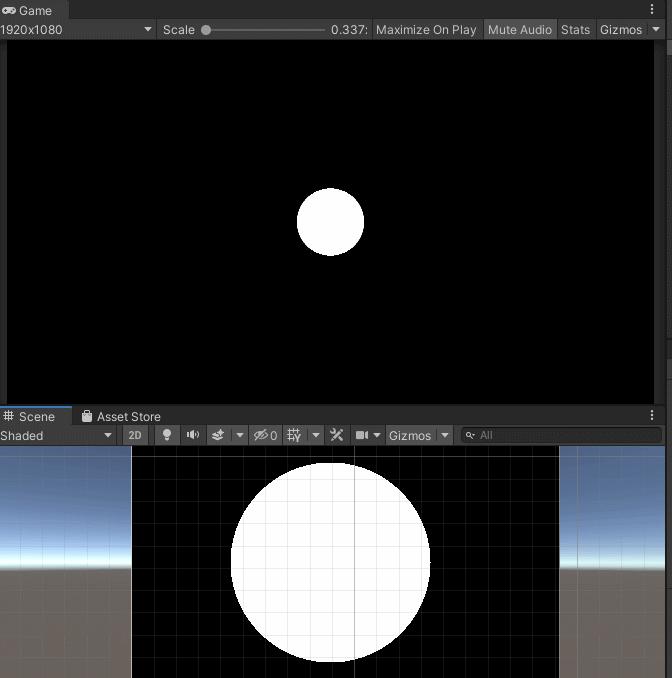Toggle skybox and effects icon
Image resolution: width=672 pixels, height=678 pixels.
[218, 435]
